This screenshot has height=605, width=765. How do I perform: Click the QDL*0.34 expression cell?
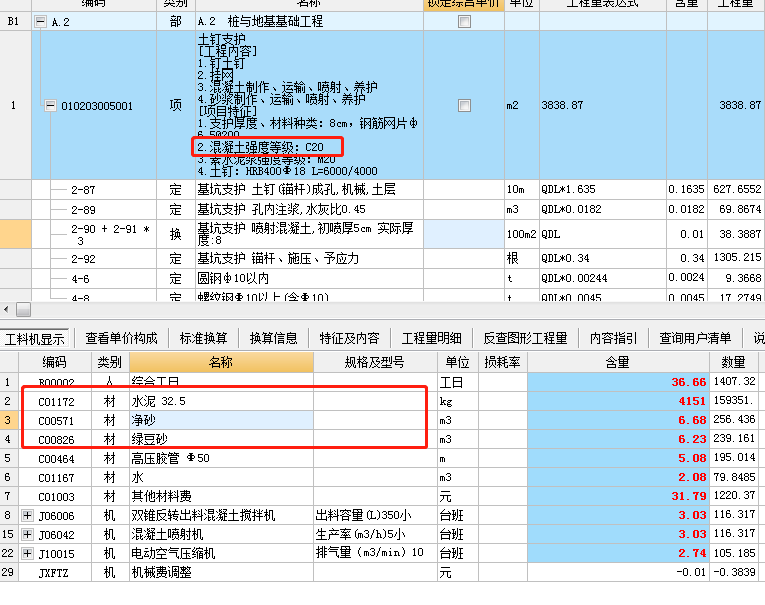[x=603, y=258]
